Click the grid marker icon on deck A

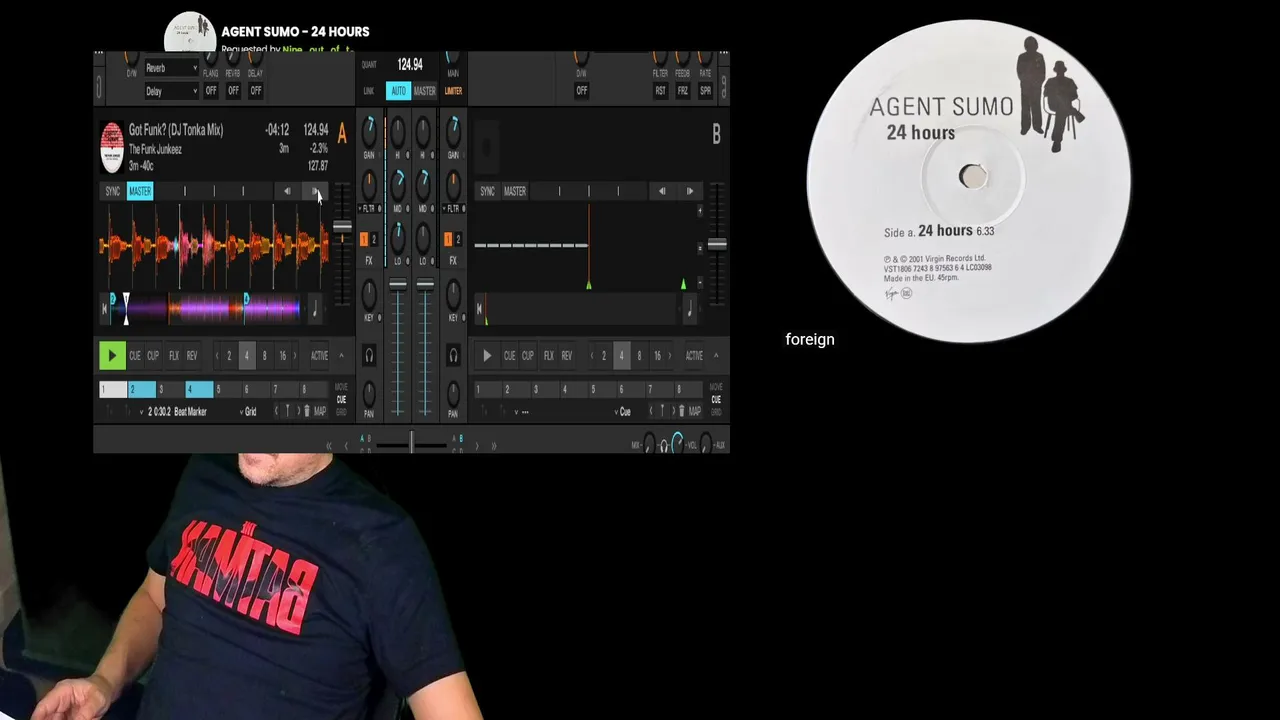pos(287,411)
